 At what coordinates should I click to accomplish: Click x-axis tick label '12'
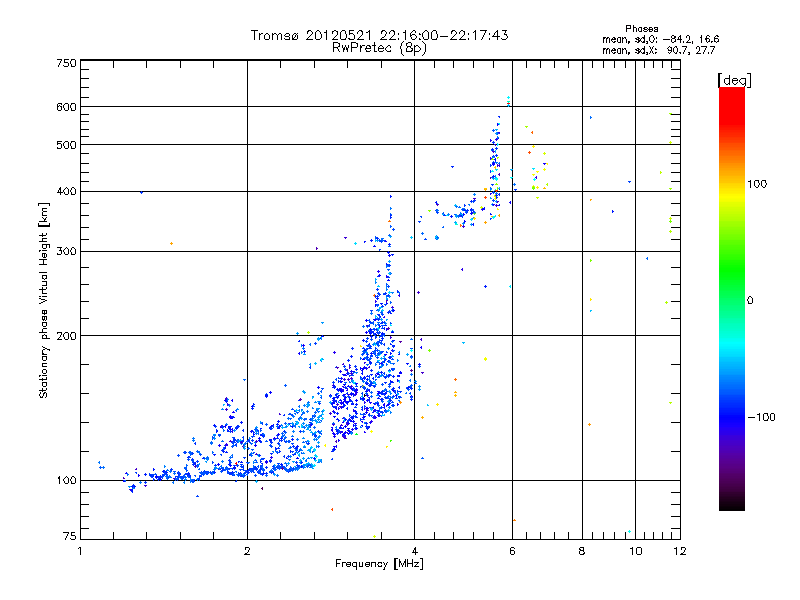pos(680,551)
